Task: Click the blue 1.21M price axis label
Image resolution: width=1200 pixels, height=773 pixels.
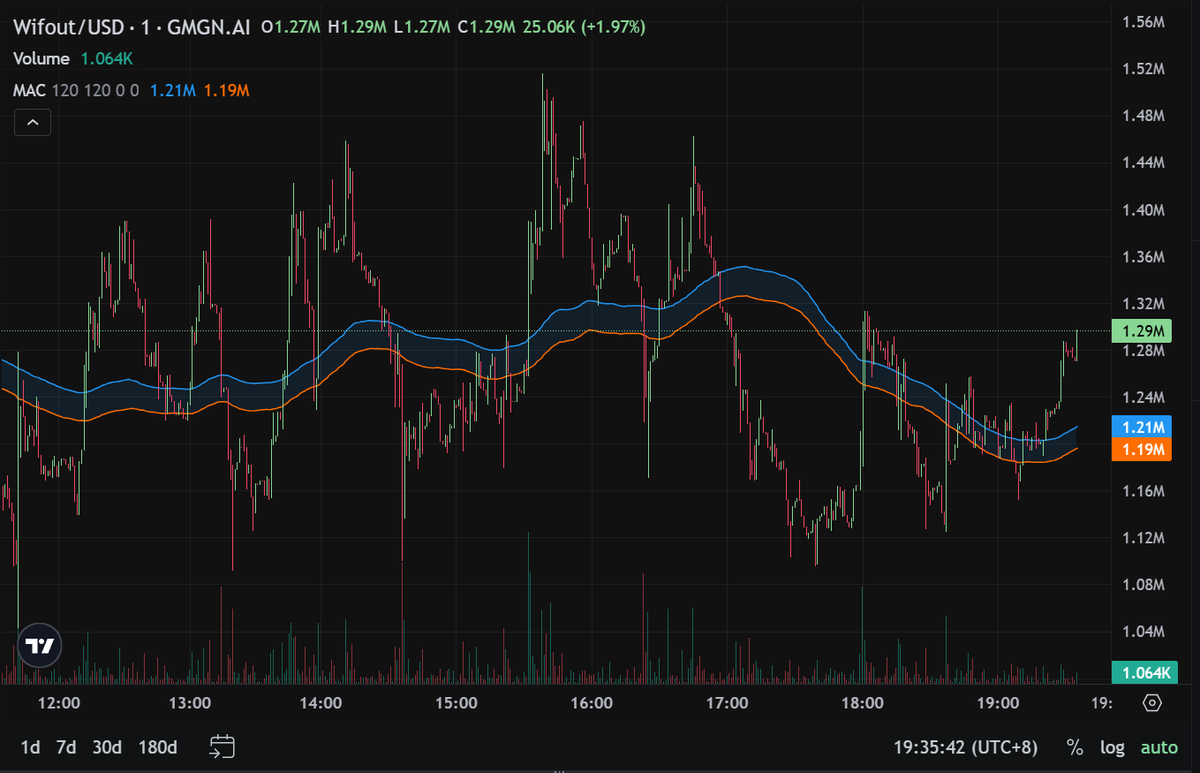Action: click(1141, 428)
